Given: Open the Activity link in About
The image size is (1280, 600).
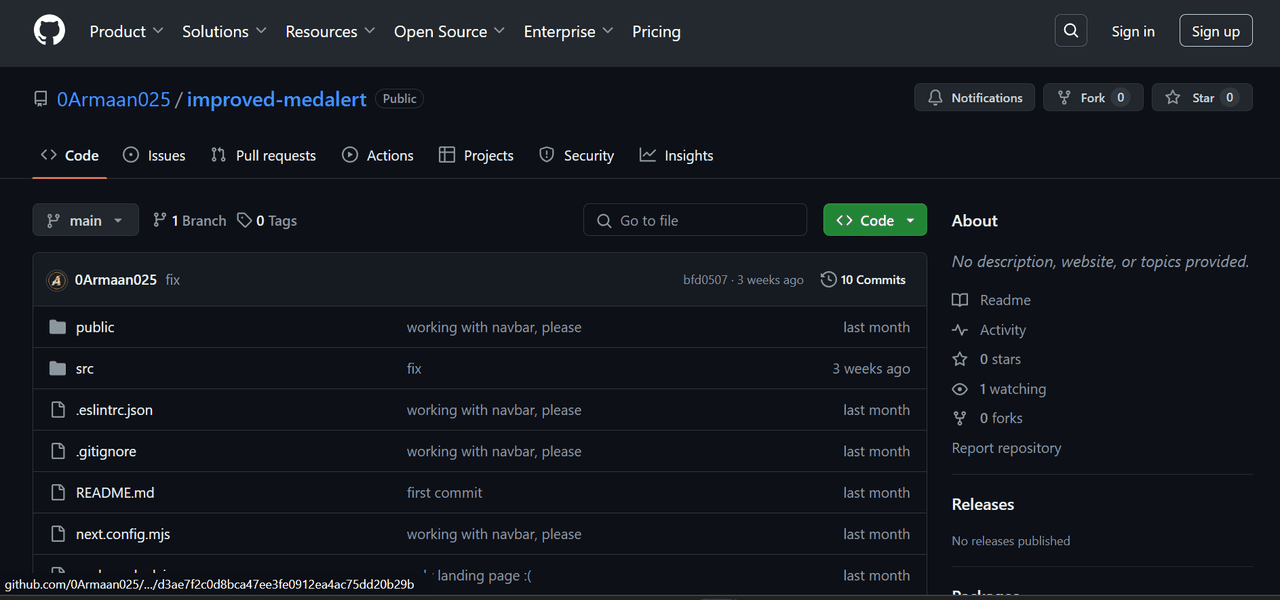Looking at the screenshot, I should pos(1002,330).
